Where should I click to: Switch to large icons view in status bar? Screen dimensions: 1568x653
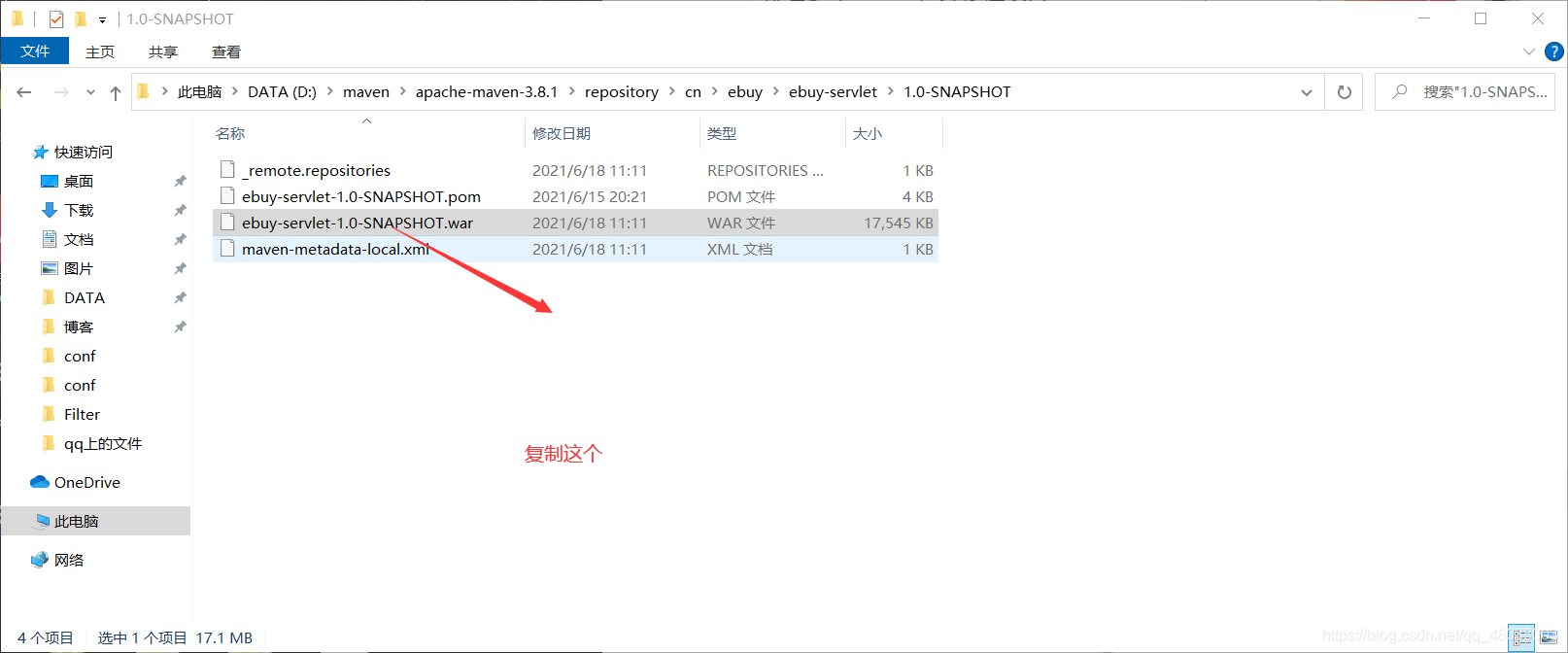click(1549, 637)
